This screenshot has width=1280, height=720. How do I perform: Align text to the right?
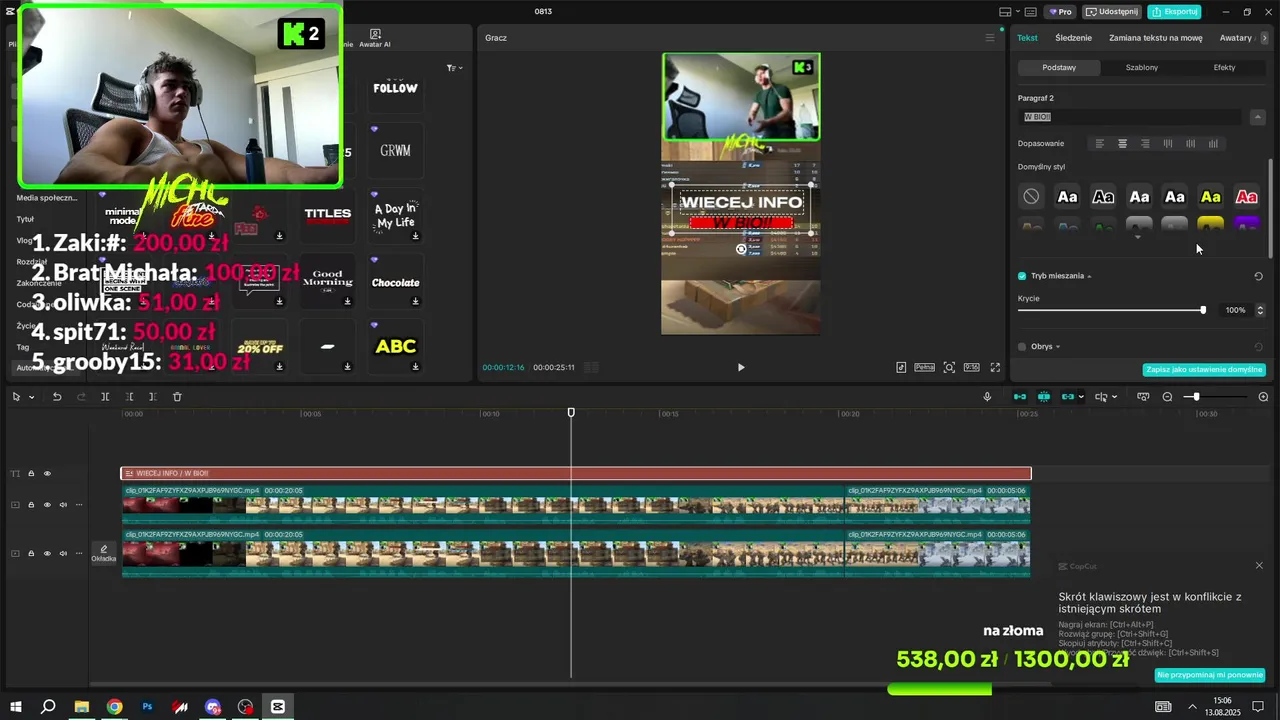[x=1145, y=144]
